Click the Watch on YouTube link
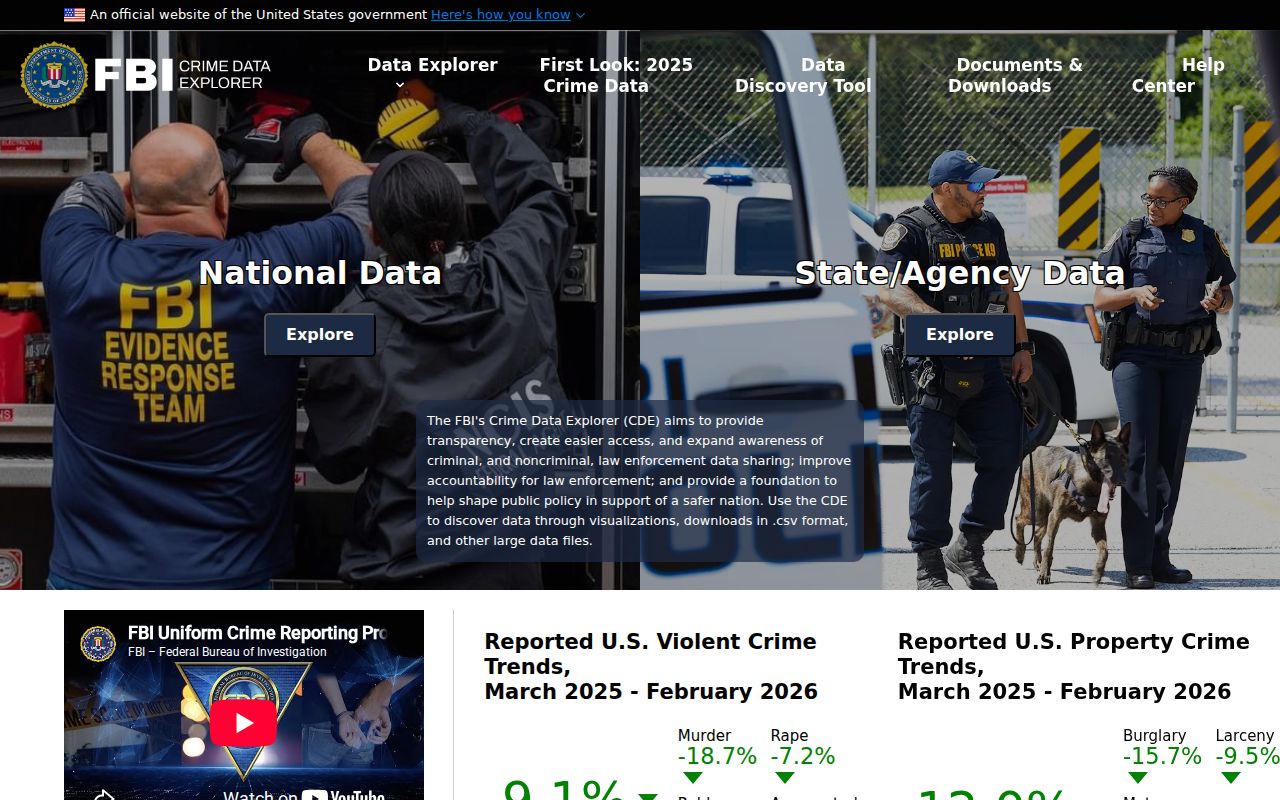 [303, 794]
